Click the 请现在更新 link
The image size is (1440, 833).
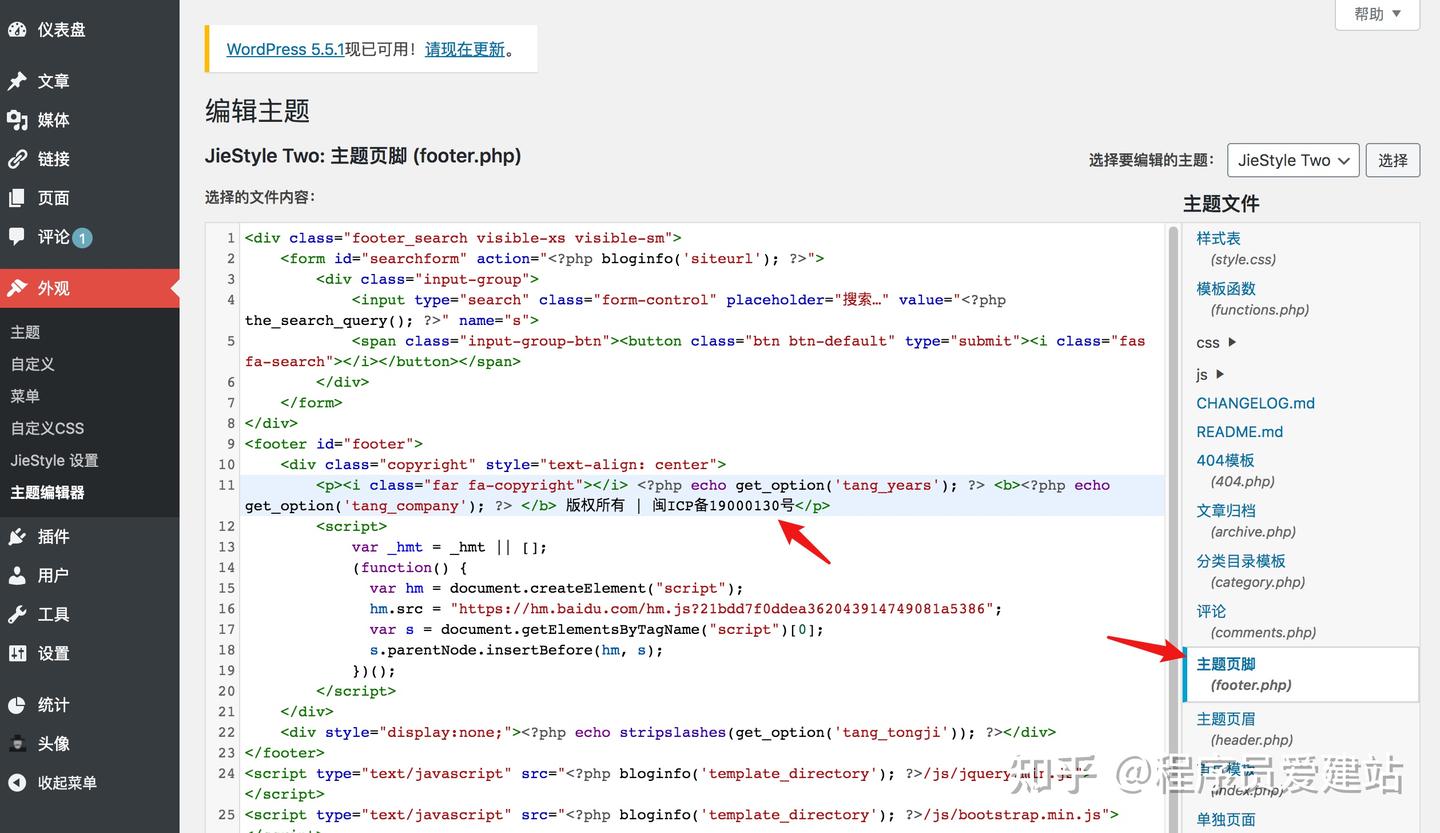pos(465,49)
